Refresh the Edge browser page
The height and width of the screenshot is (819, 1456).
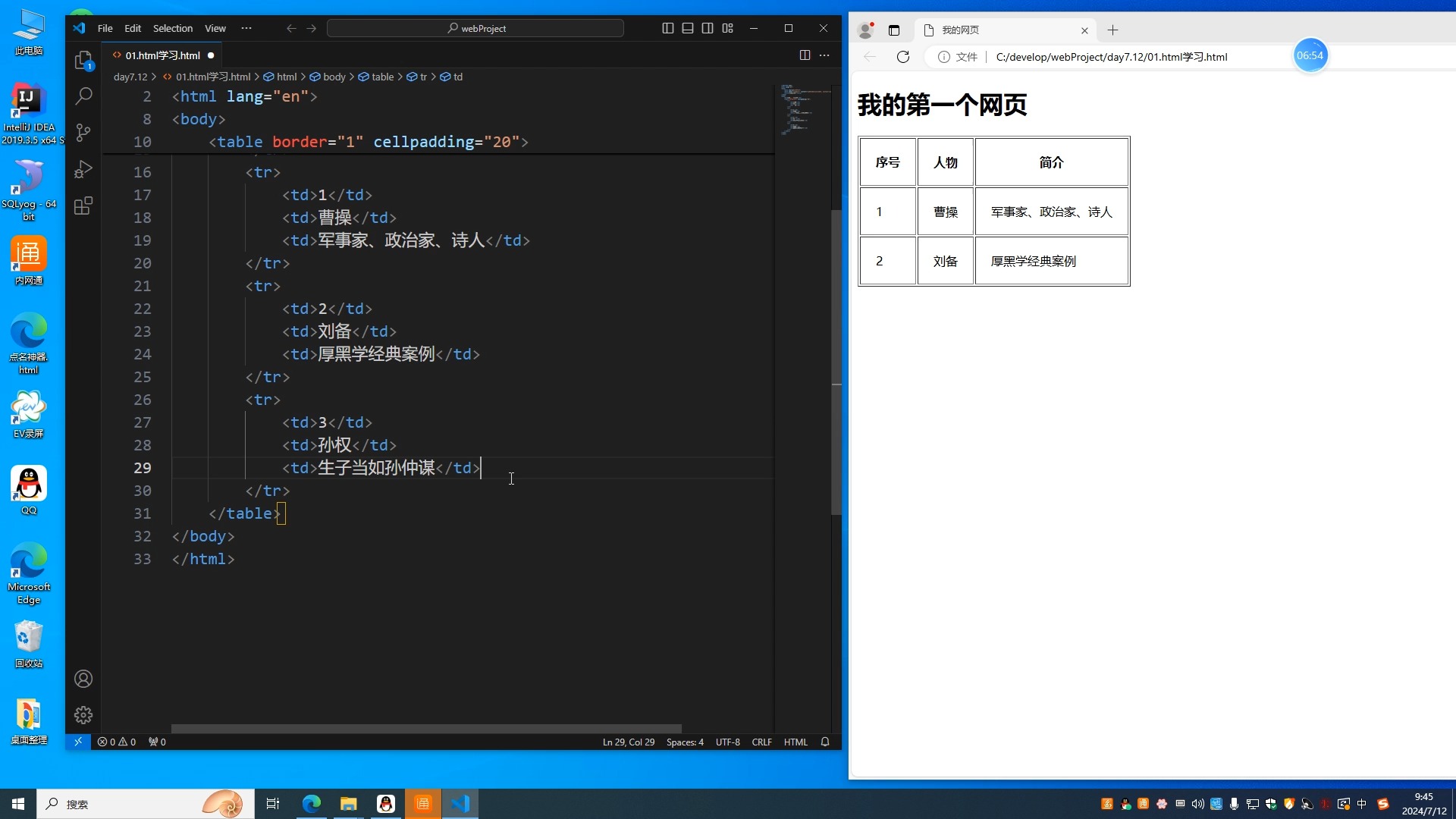point(903,57)
